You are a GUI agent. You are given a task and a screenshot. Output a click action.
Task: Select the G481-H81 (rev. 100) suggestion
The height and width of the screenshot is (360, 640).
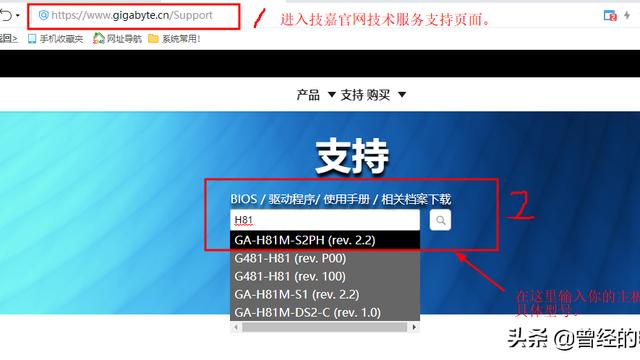(x=325, y=276)
